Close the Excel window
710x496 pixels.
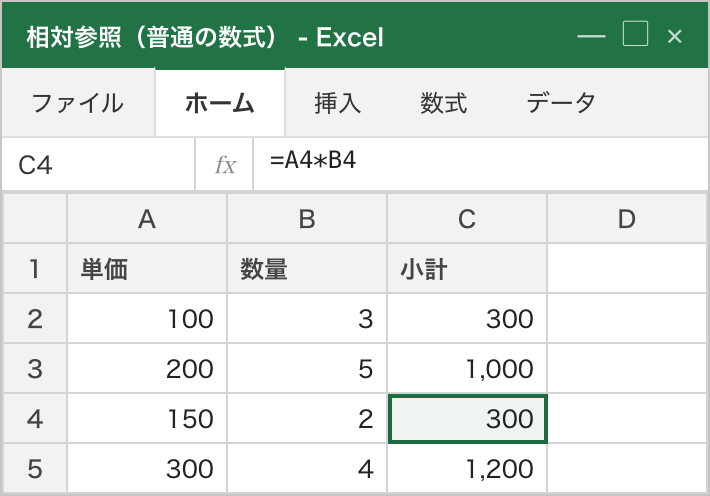675,36
